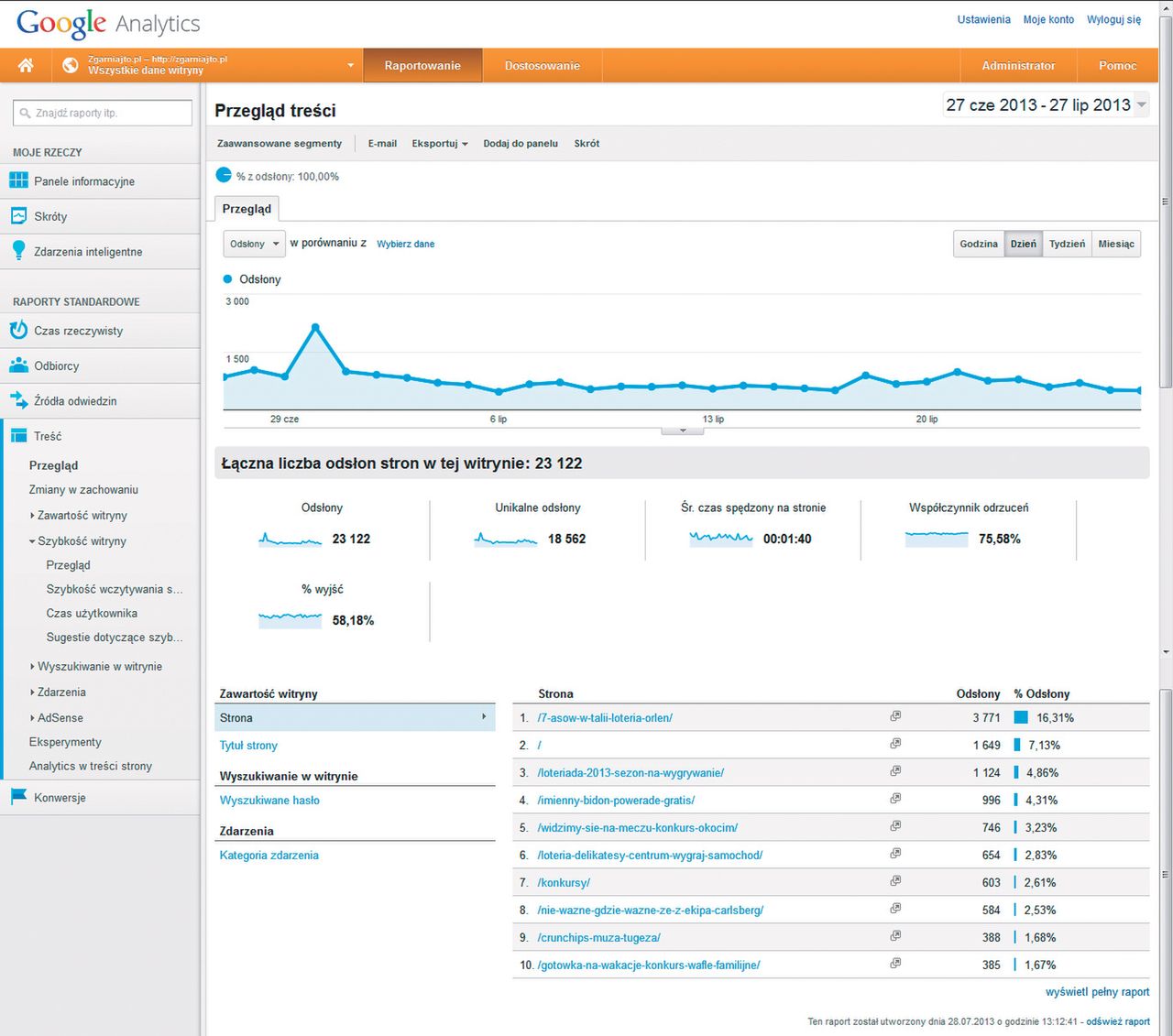Open the Raportowanie tab
The image size is (1173, 1036).
click(x=422, y=65)
